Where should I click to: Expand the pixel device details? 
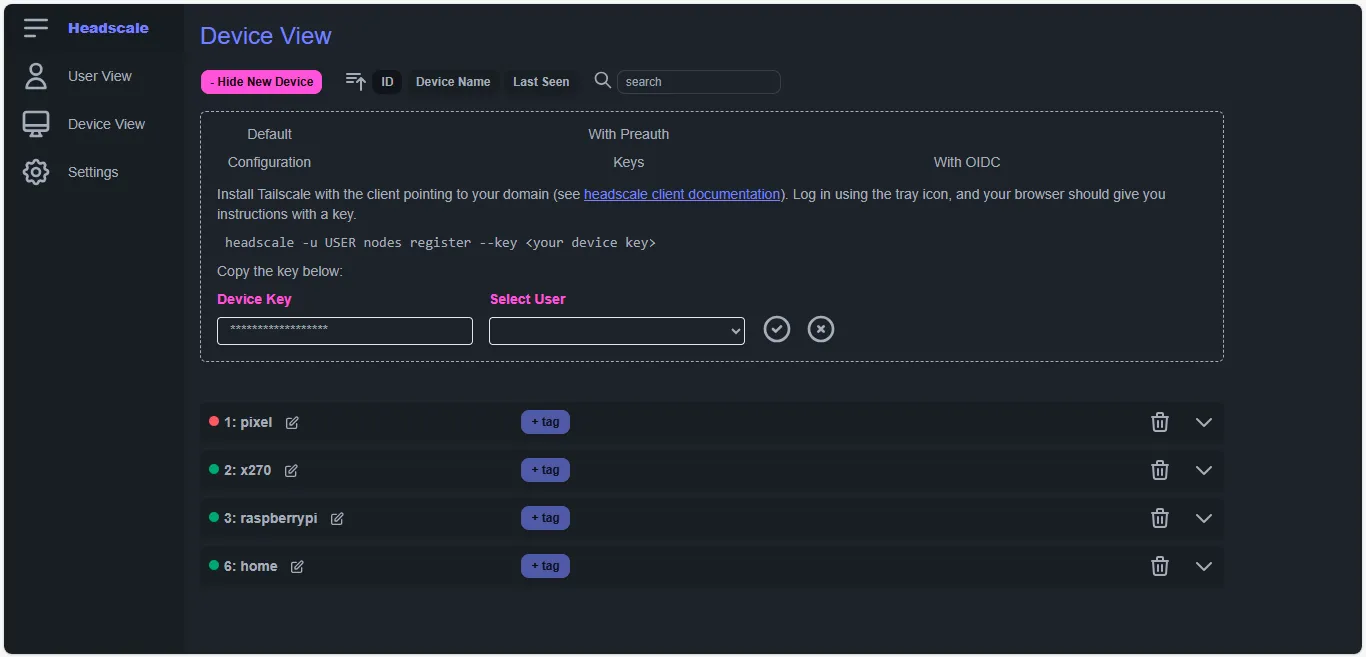1203,422
